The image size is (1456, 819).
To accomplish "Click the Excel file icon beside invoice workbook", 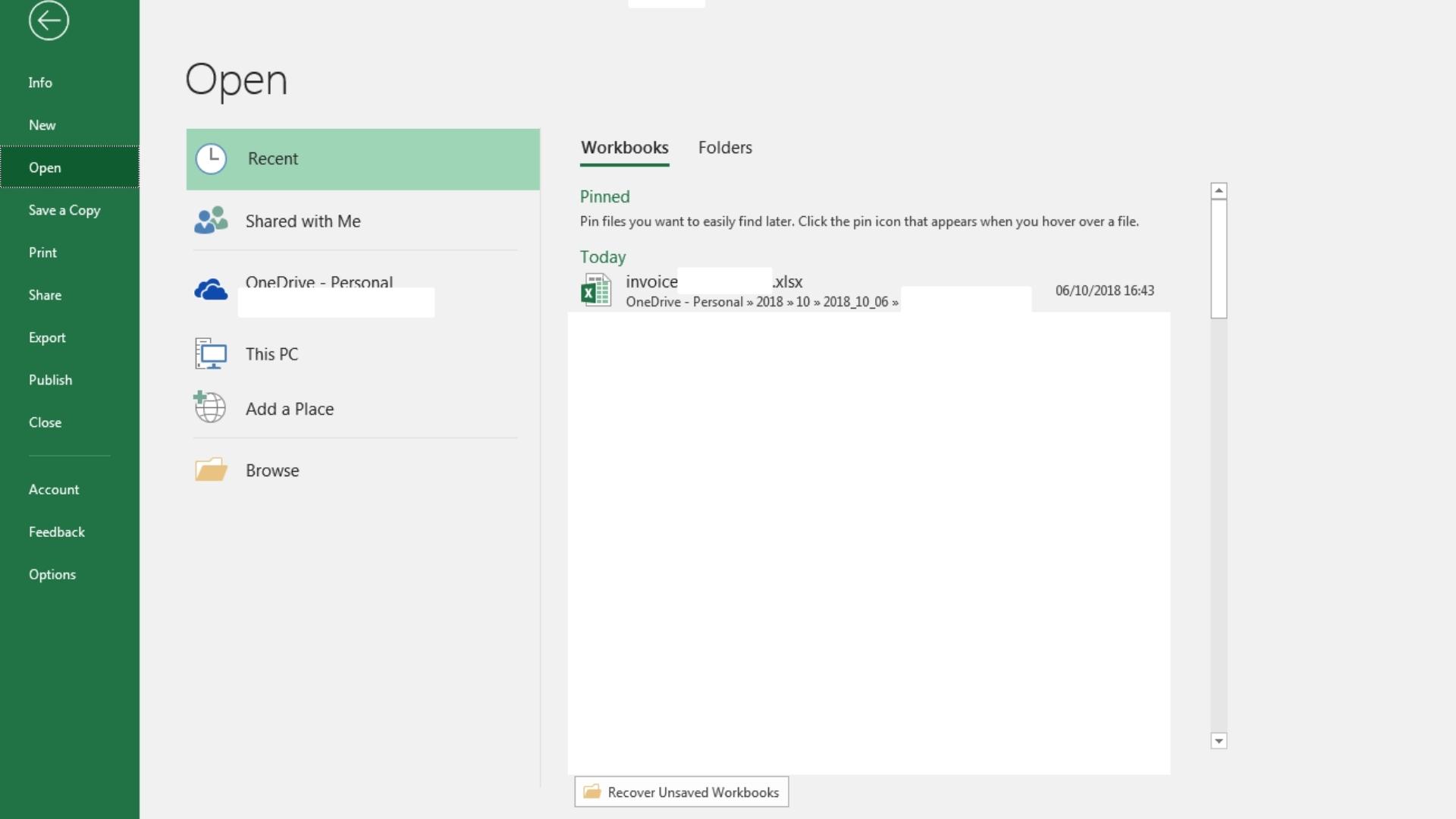I will (596, 290).
